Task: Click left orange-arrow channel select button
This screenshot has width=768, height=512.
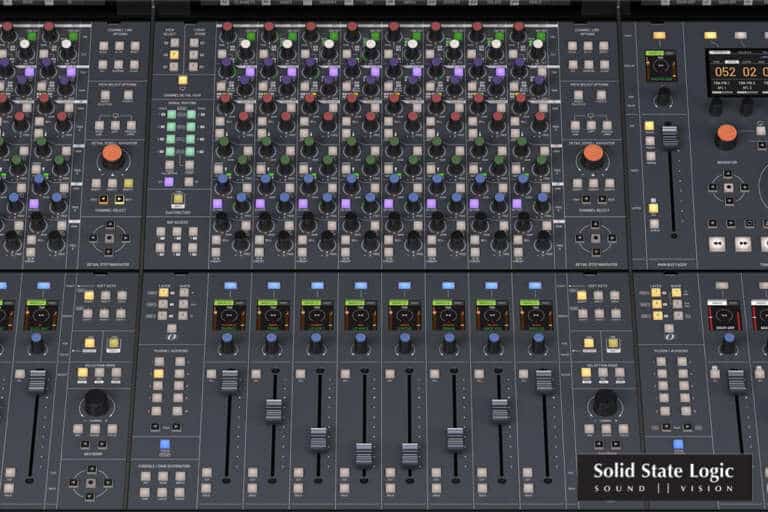Action: (x=103, y=199)
